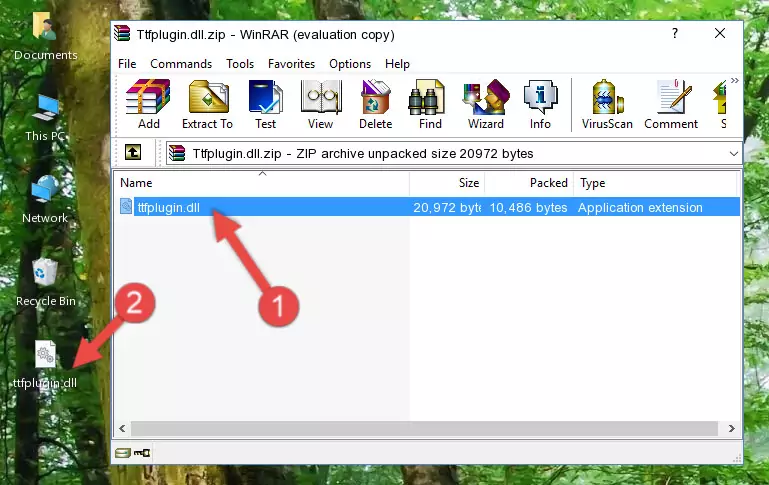Open the Documents desktop icon
The image size is (769, 485).
46,37
